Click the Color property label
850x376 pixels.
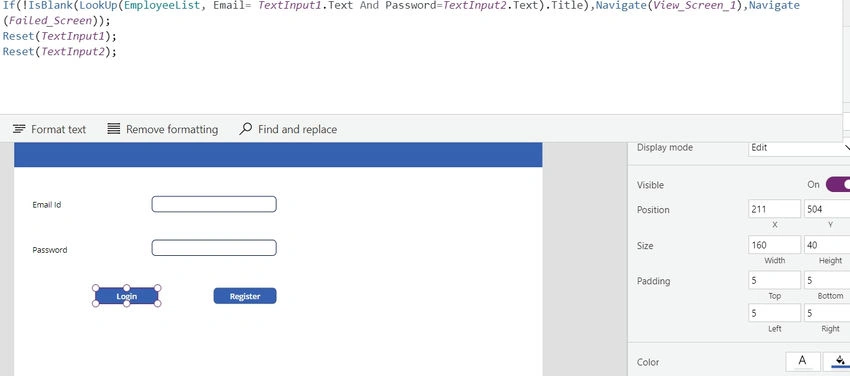(x=648, y=362)
